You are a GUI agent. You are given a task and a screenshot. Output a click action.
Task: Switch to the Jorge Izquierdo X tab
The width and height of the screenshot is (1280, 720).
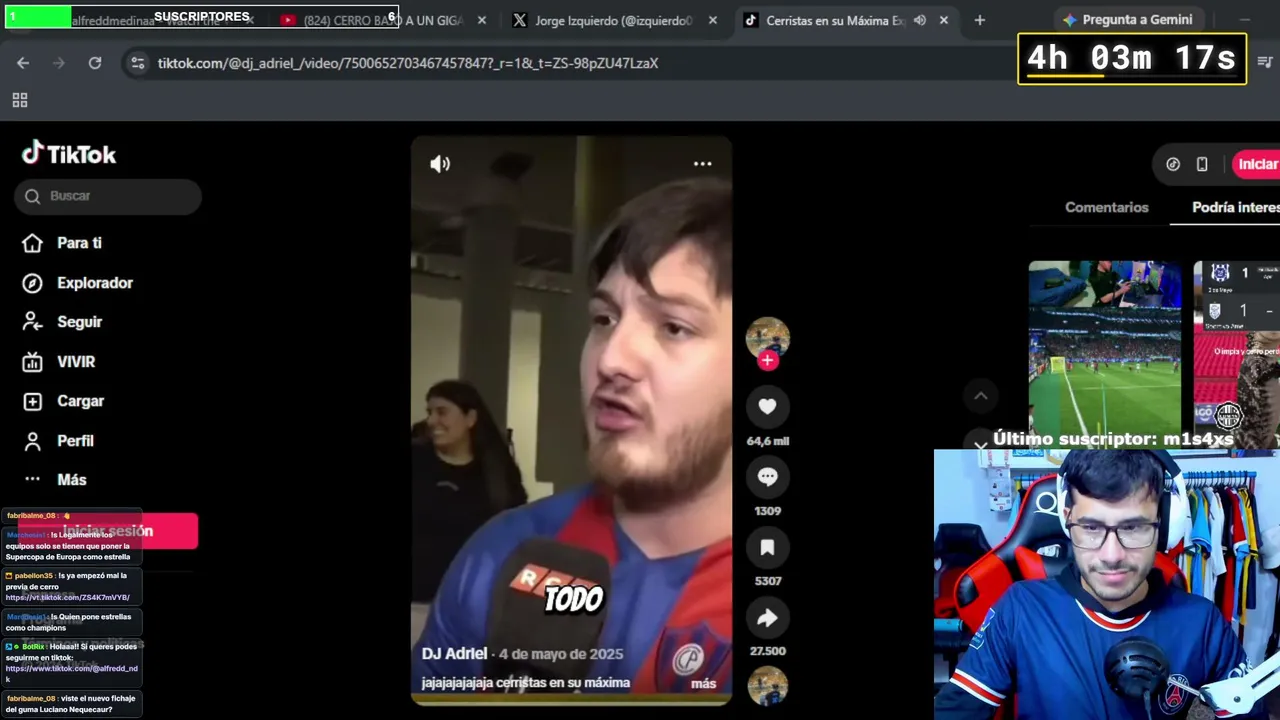[x=602, y=20]
